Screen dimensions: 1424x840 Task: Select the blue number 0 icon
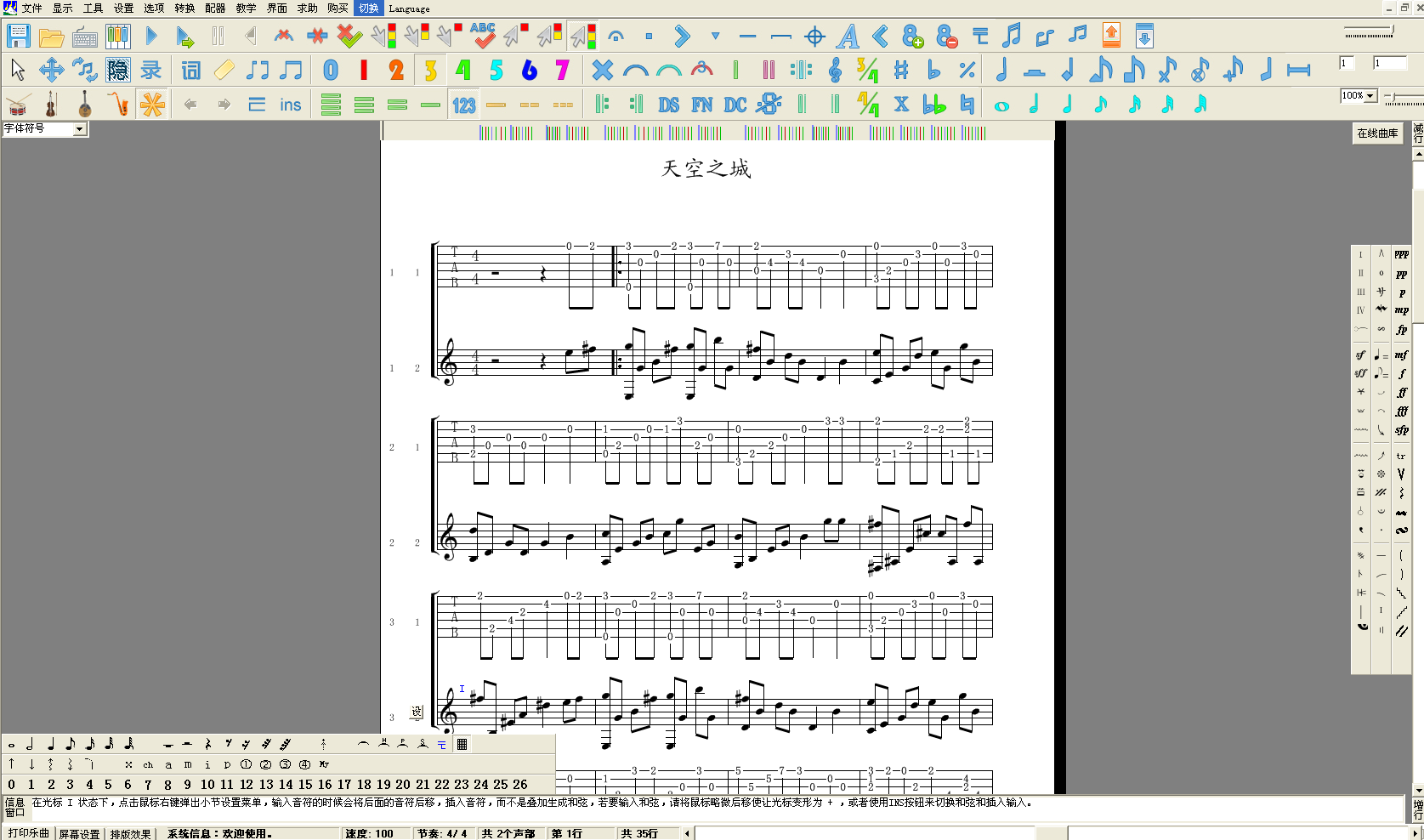[x=331, y=70]
